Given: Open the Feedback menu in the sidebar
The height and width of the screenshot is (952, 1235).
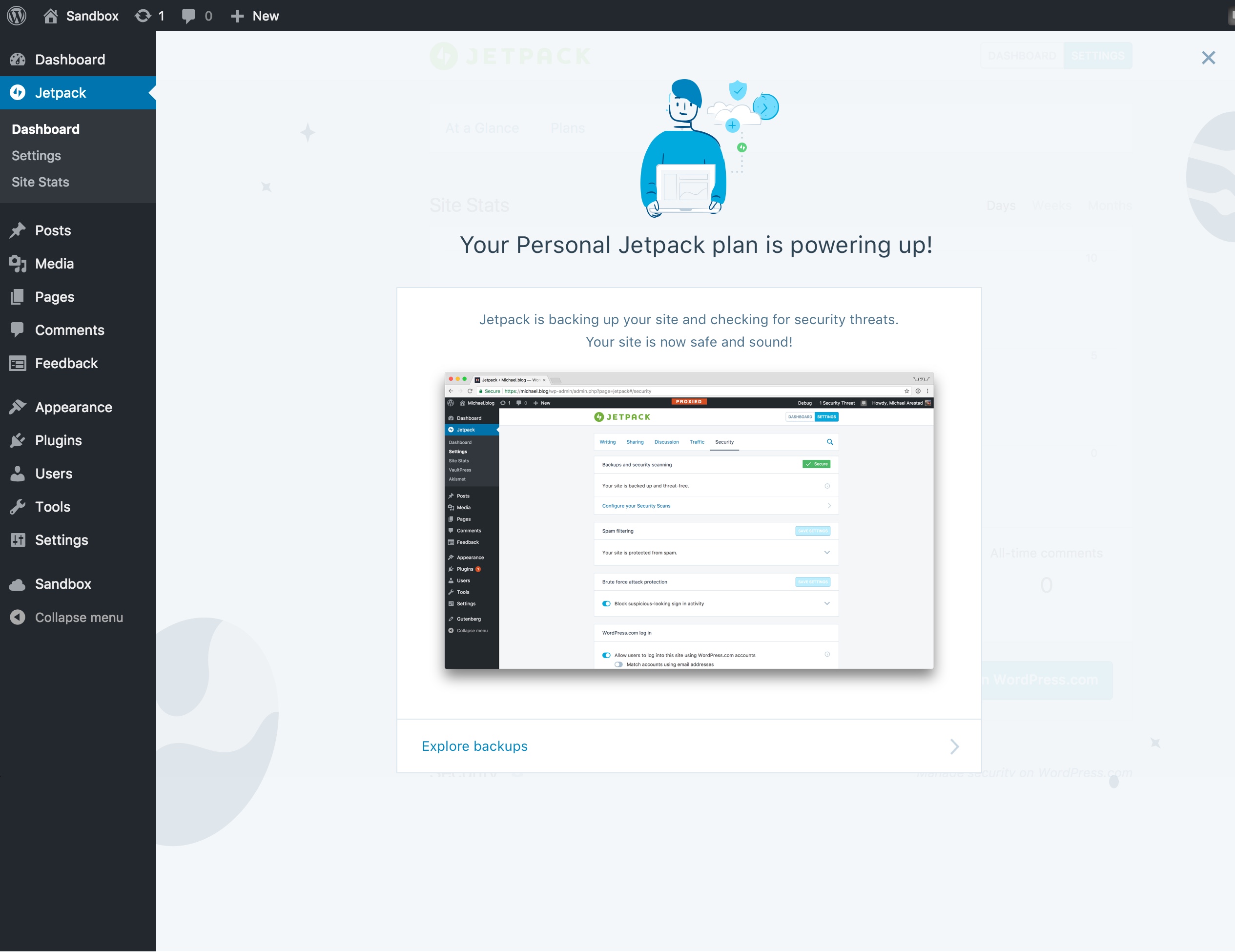Looking at the screenshot, I should pyautogui.click(x=66, y=363).
